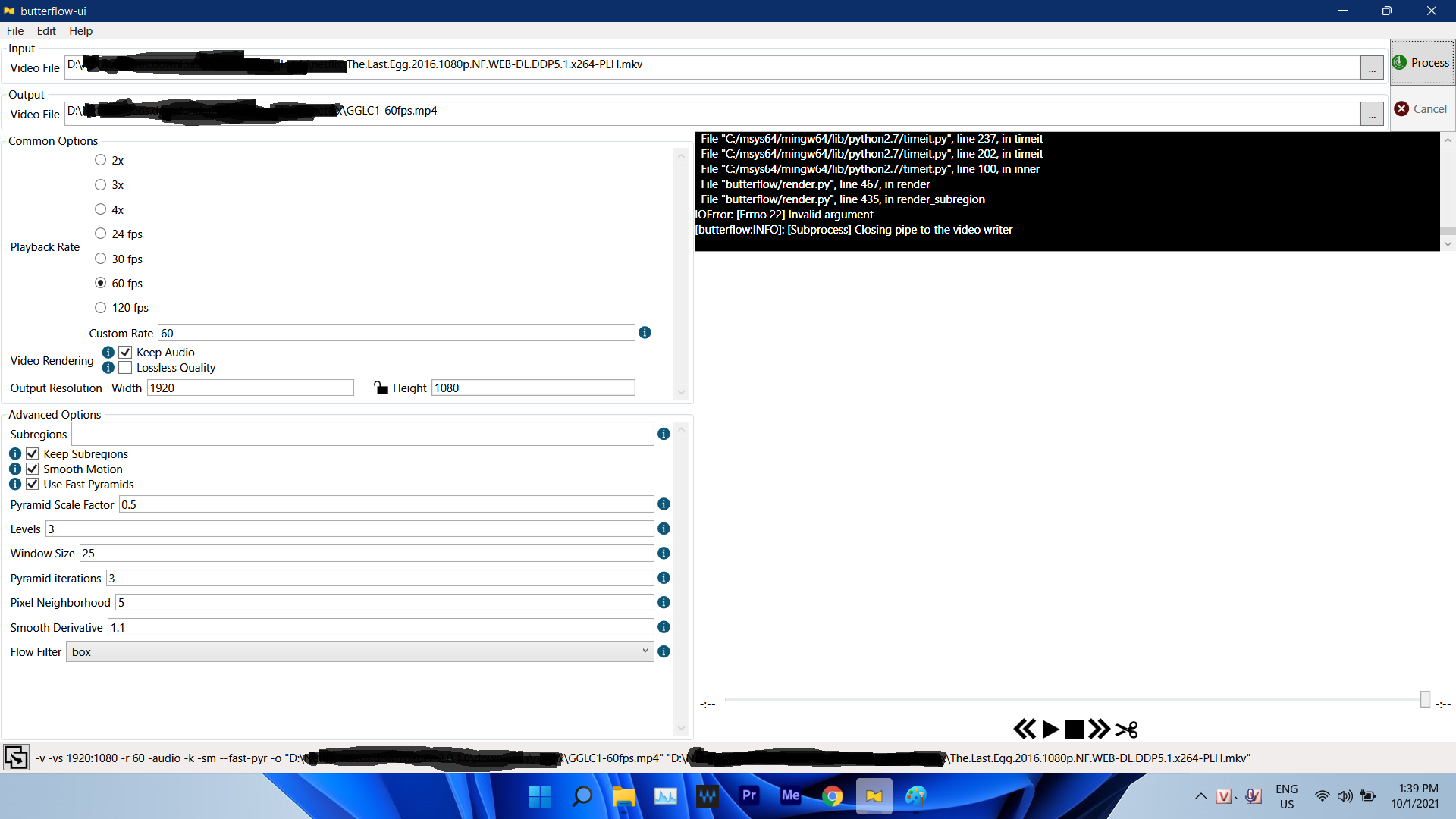Toggle the Use Fast Pyramids checkbox
This screenshot has width=1456, height=819.
(32, 484)
